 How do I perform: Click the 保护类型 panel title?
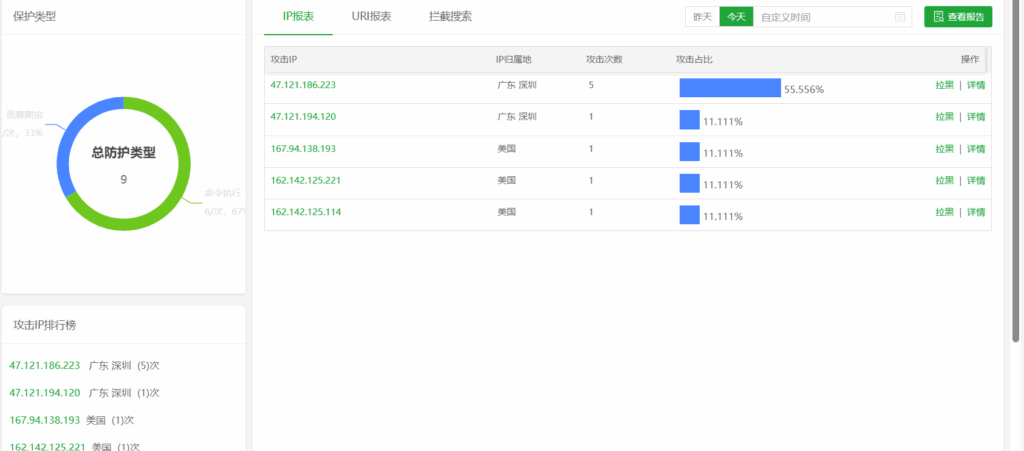[x=35, y=17]
